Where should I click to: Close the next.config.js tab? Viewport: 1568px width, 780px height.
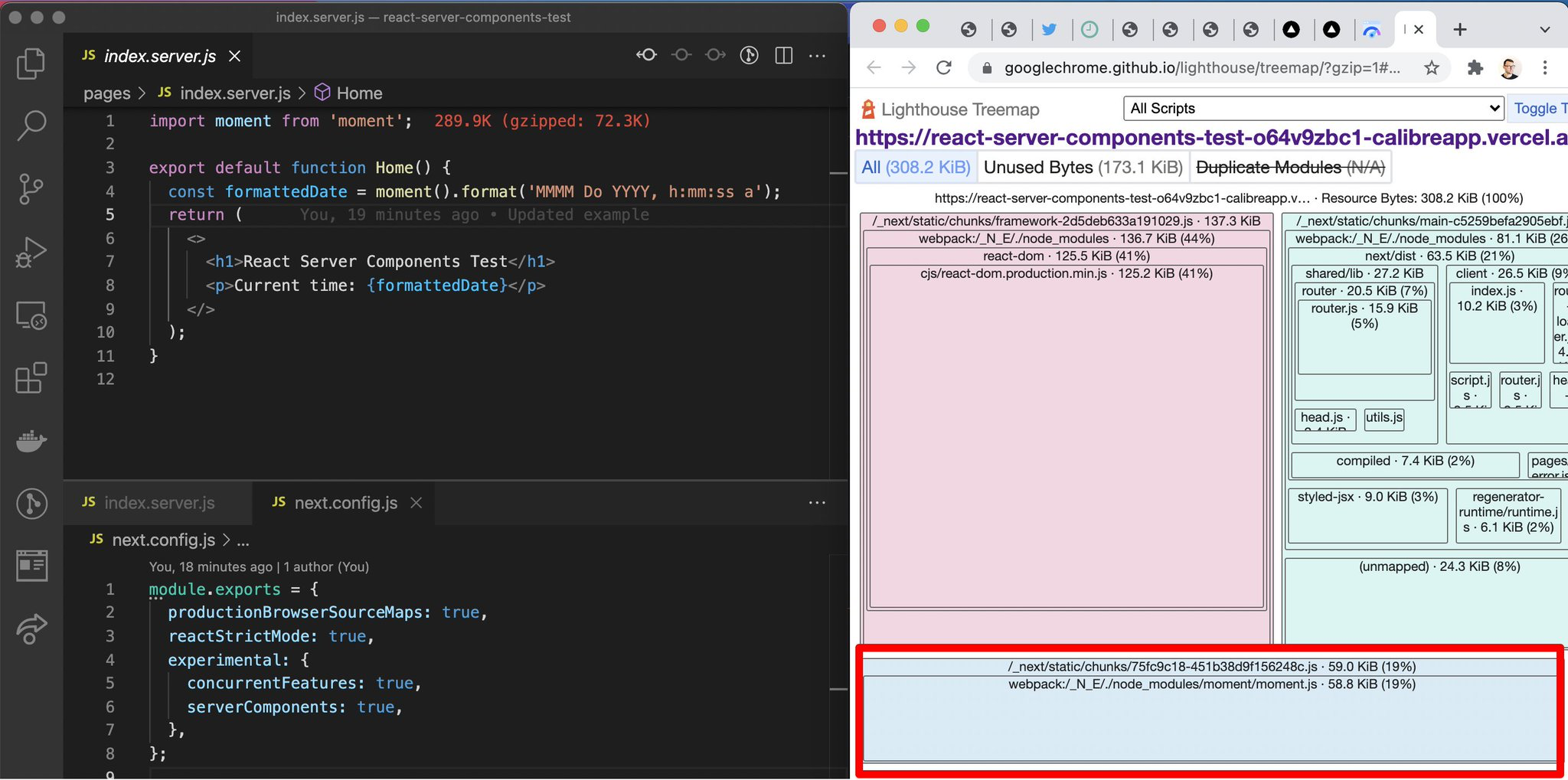[416, 503]
